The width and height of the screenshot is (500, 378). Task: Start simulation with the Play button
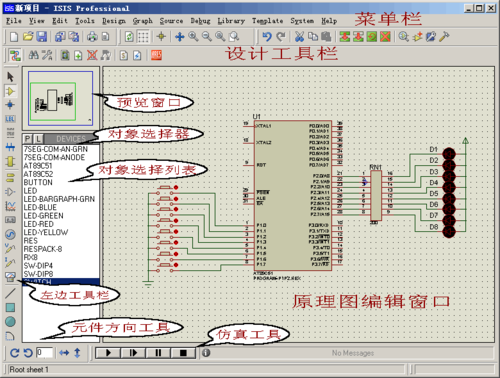(108, 353)
